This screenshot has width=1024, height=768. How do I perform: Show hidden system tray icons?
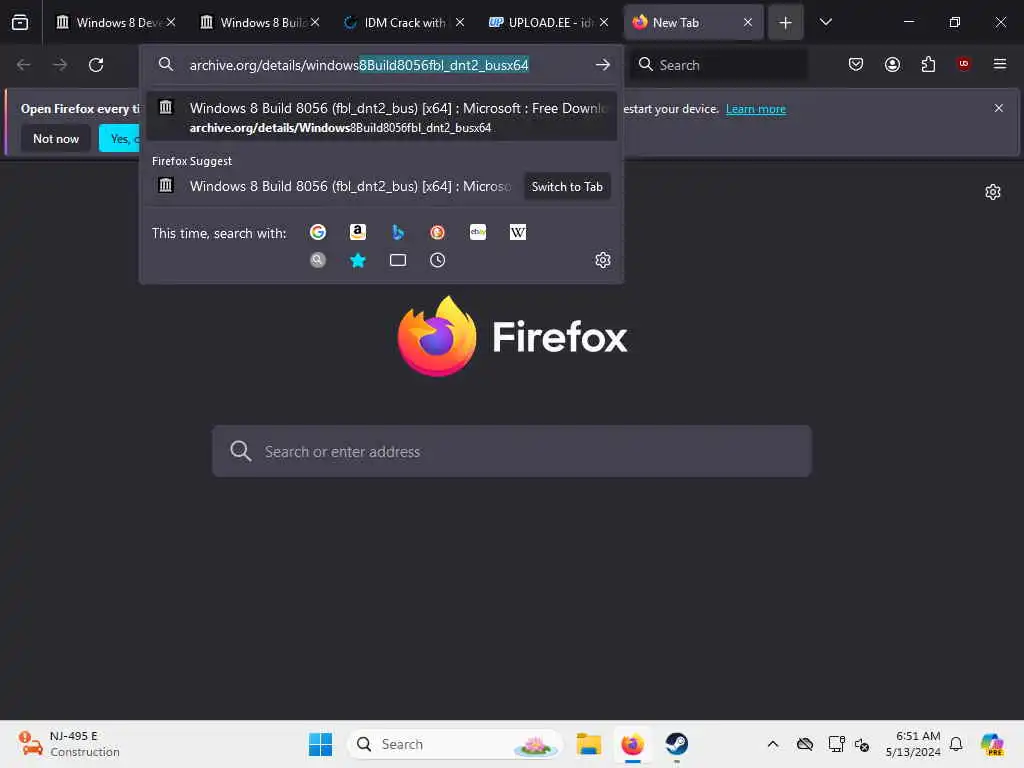pyautogui.click(x=773, y=744)
